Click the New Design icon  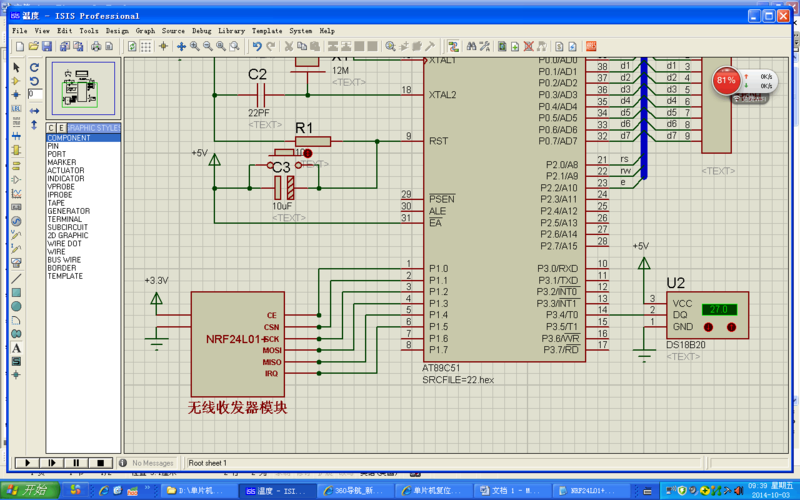pyautogui.click(x=20, y=46)
